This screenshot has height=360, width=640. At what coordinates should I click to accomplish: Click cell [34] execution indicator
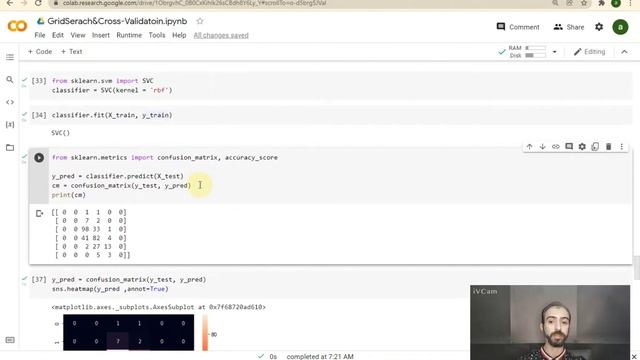click(x=39, y=115)
